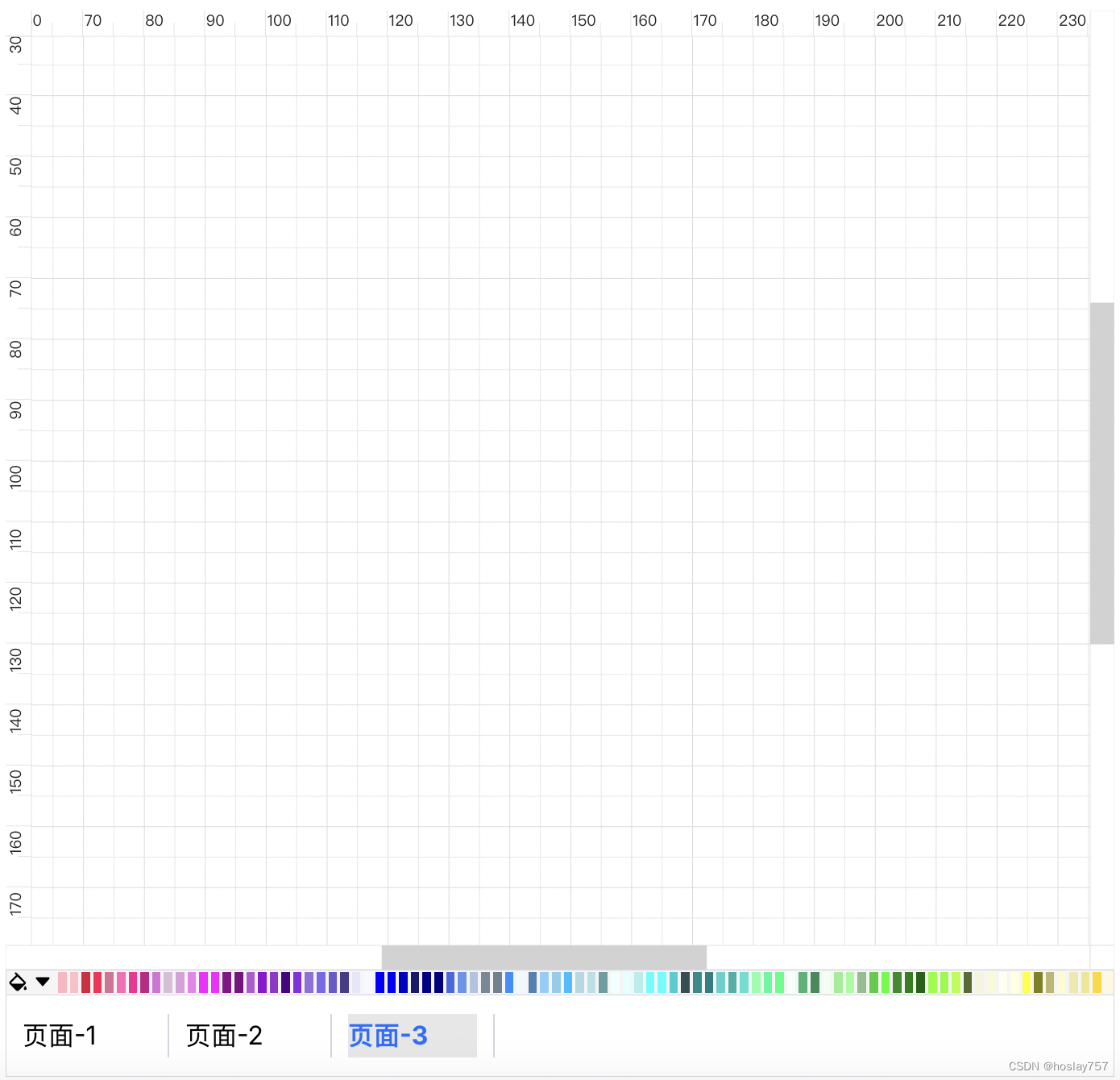Choose the dark khaki tan swatch

coord(1050,982)
